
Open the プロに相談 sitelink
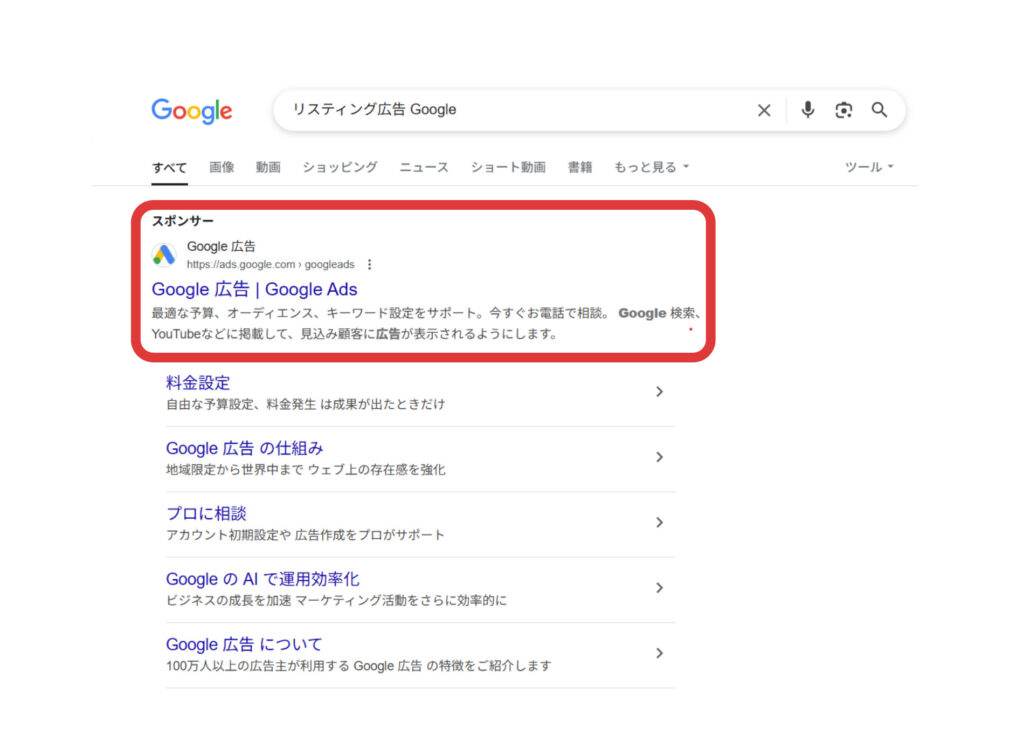tap(206, 513)
